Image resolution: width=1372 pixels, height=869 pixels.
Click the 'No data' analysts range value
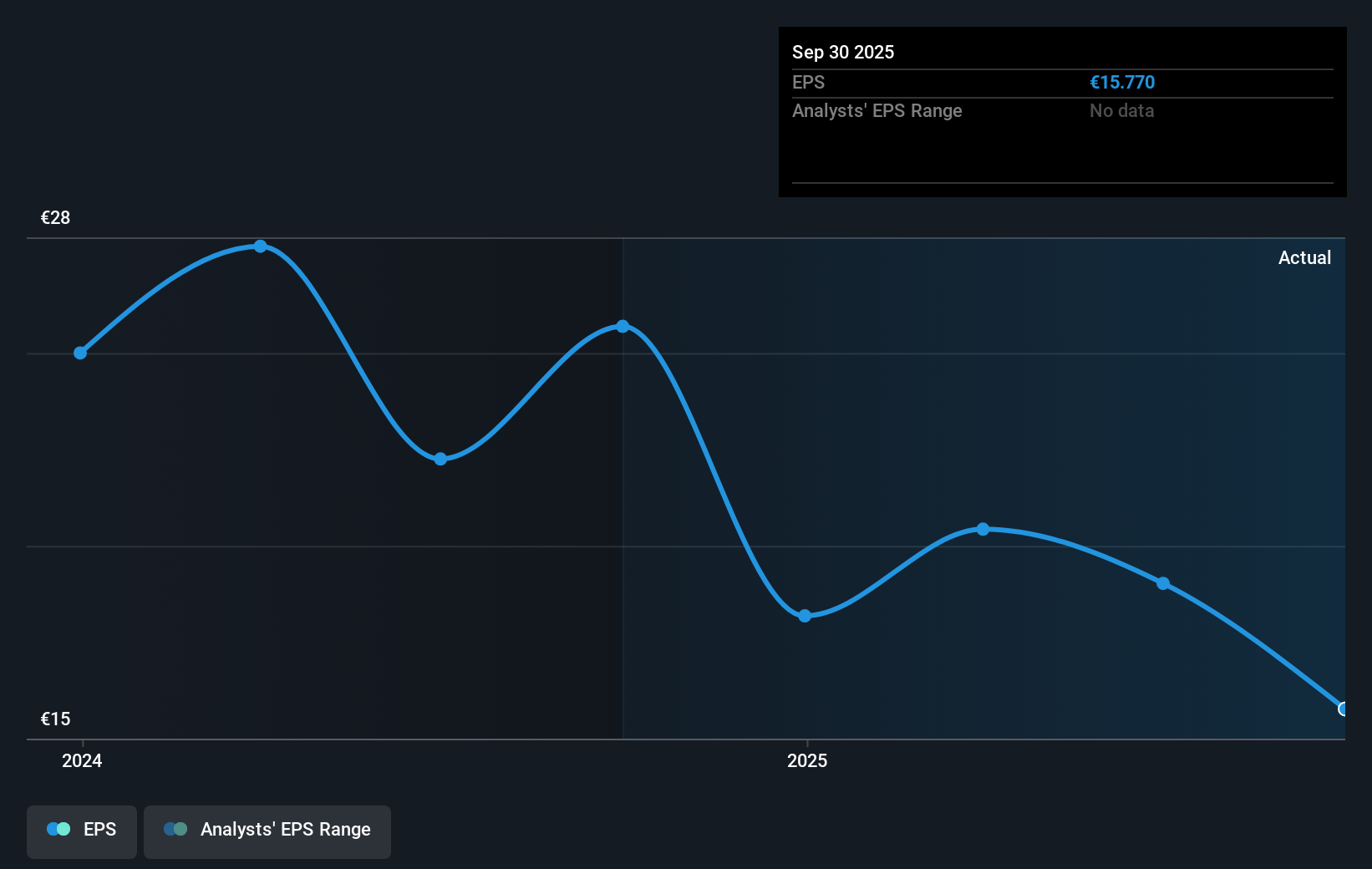click(1121, 110)
